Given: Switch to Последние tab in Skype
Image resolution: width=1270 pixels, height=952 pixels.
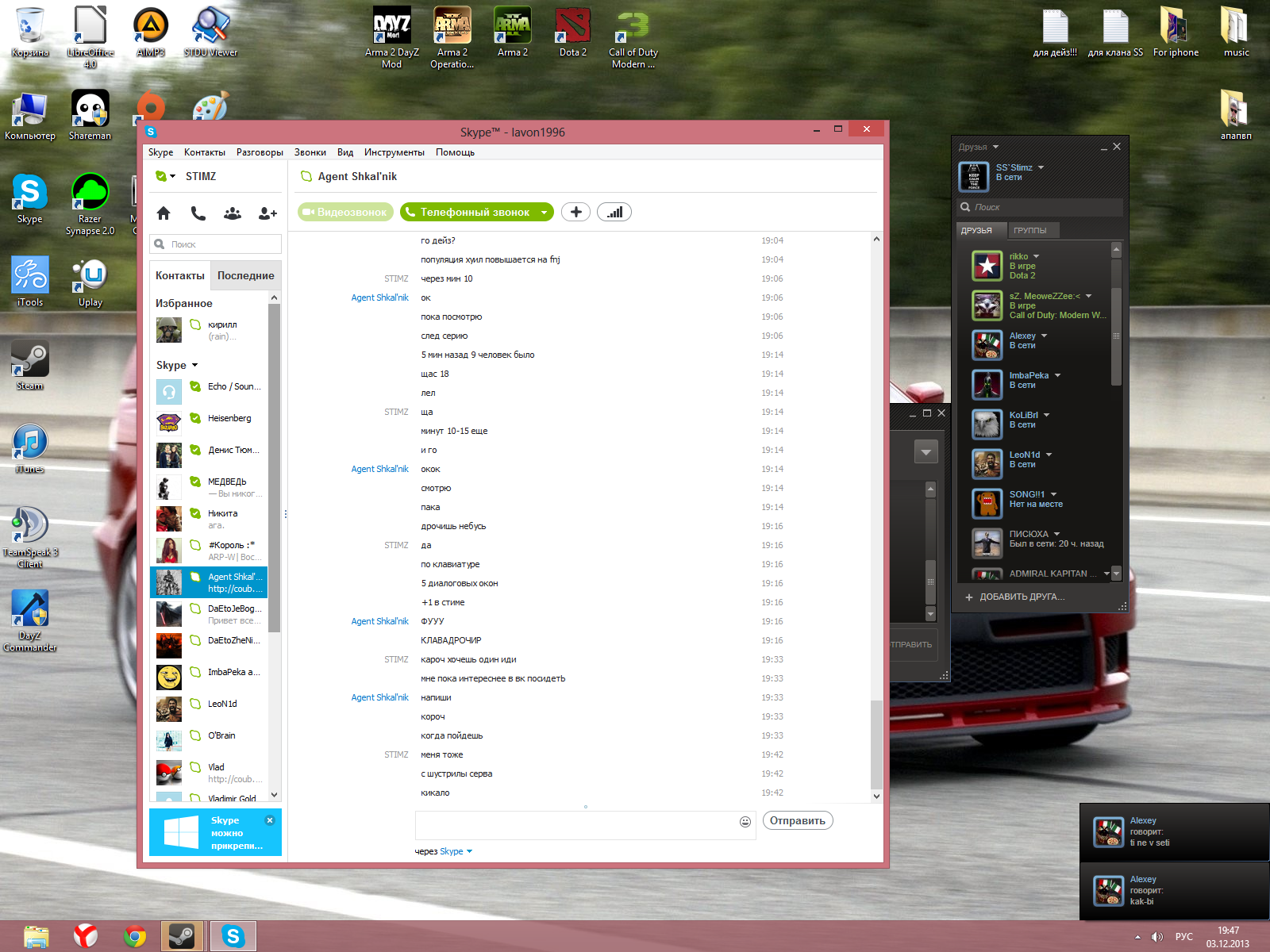Looking at the screenshot, I should click(246, 275).
